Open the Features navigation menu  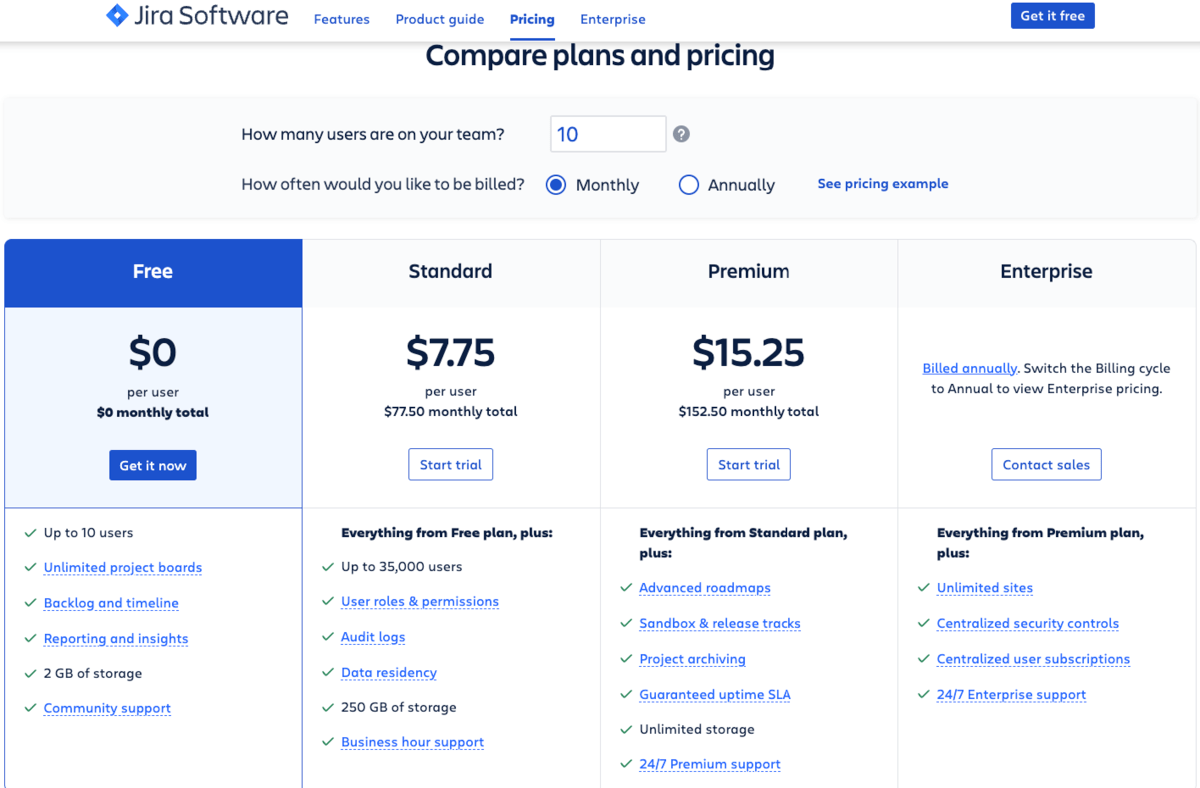(341, 19)
